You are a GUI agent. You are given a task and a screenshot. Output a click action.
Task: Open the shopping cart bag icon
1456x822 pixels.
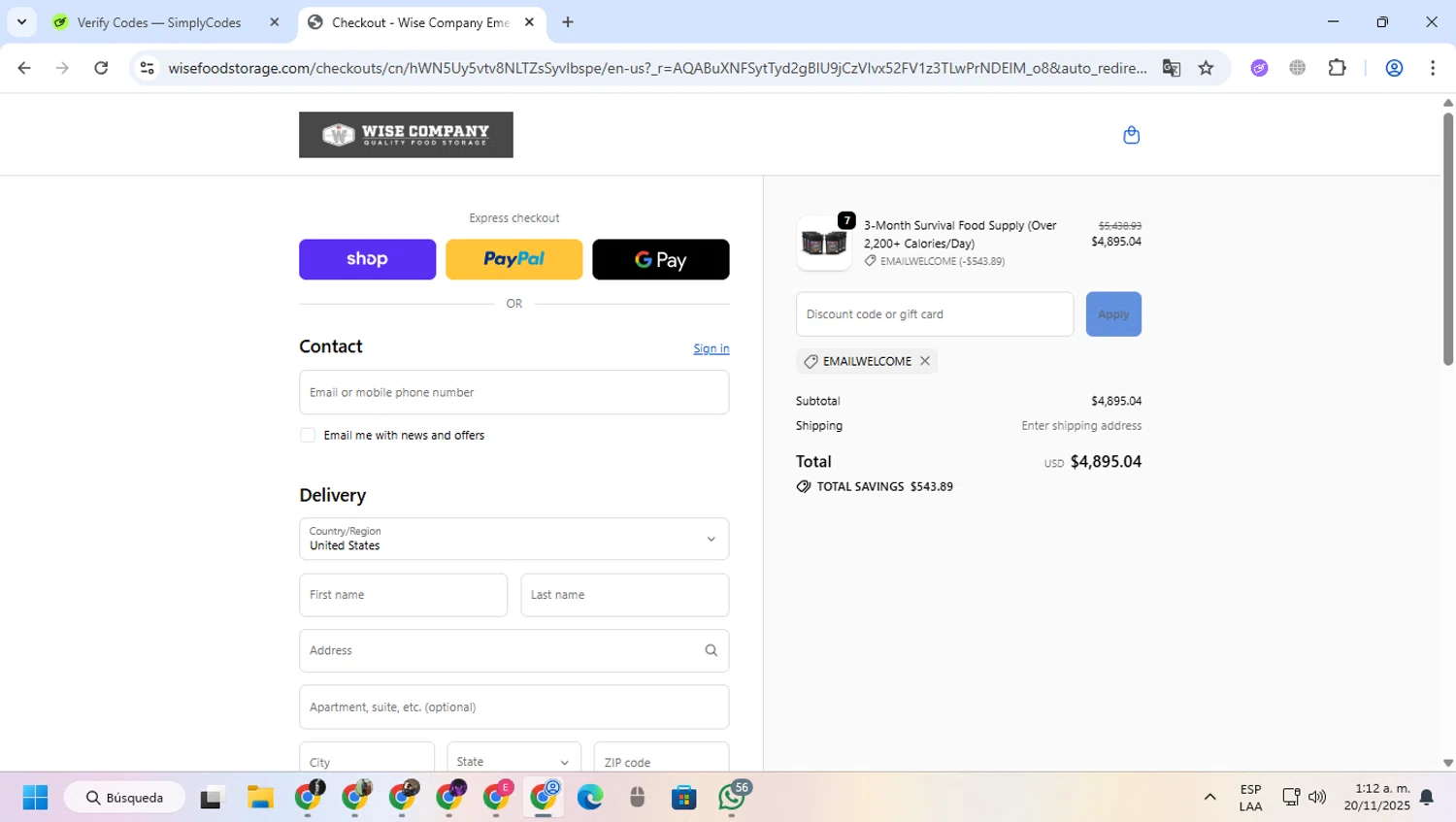click(x=1131, y=135)
